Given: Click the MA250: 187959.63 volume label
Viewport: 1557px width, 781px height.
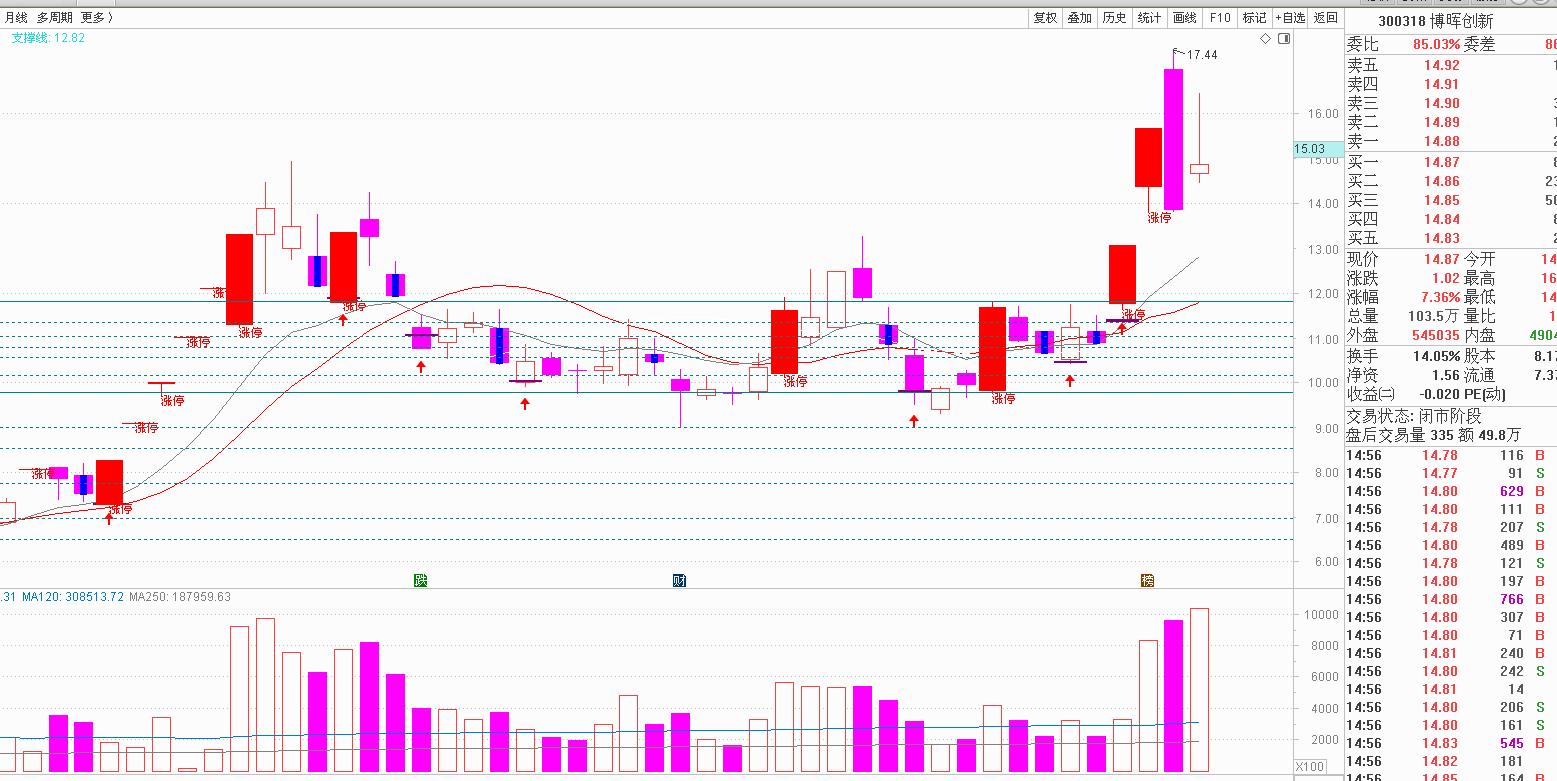Looking at the screenshot, I should click(x=181, y=597).
